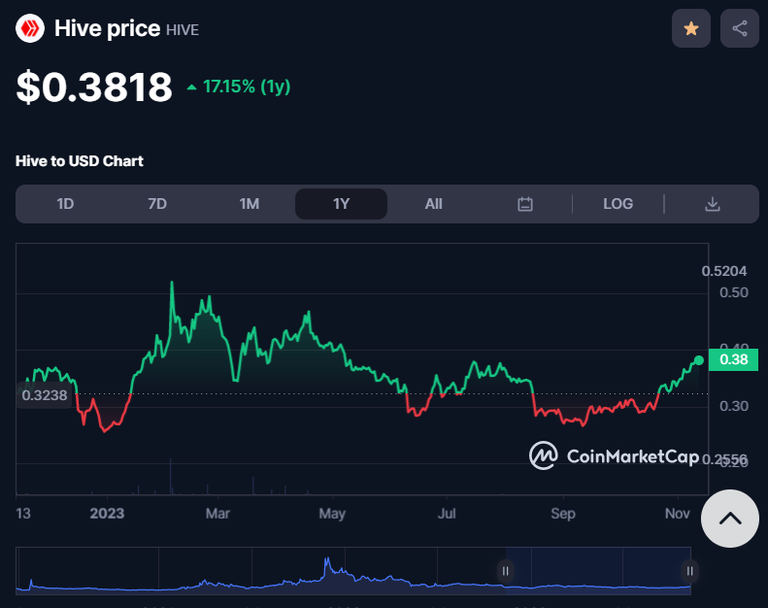768x608 pixels.
Task: Click the $0.3818 price value
Action: click(94, 87)
